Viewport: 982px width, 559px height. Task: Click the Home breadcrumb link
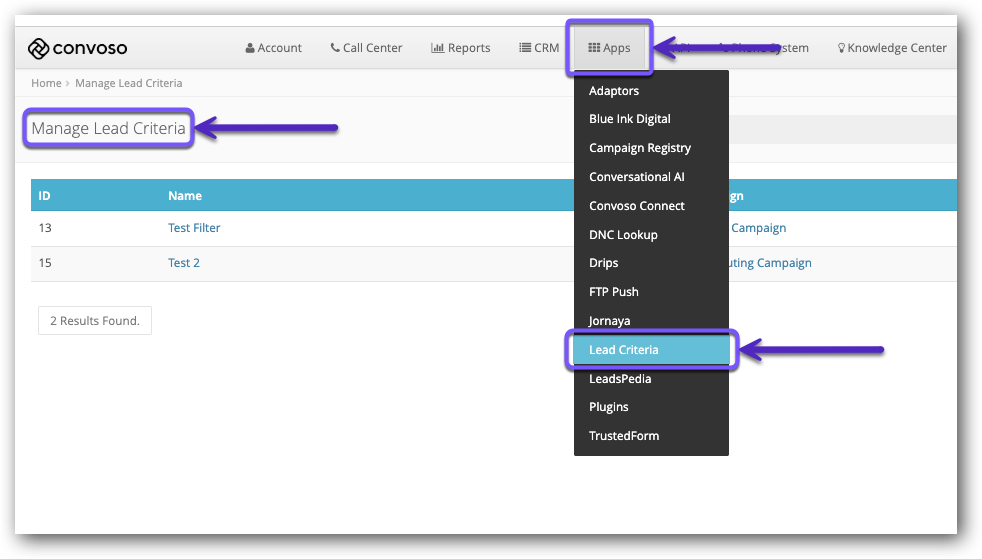pos(46,83)
